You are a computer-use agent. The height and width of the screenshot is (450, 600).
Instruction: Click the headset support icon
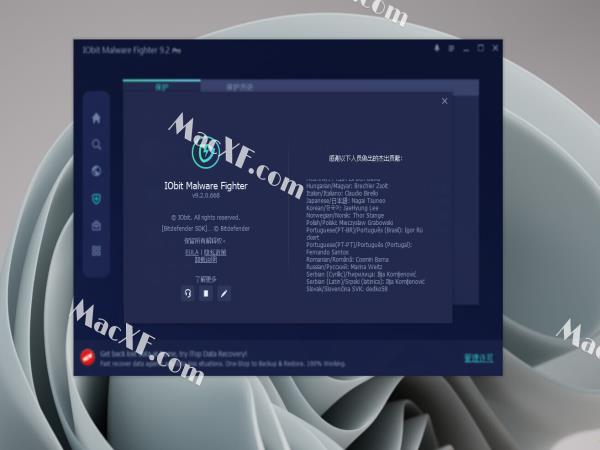point(188,293)
